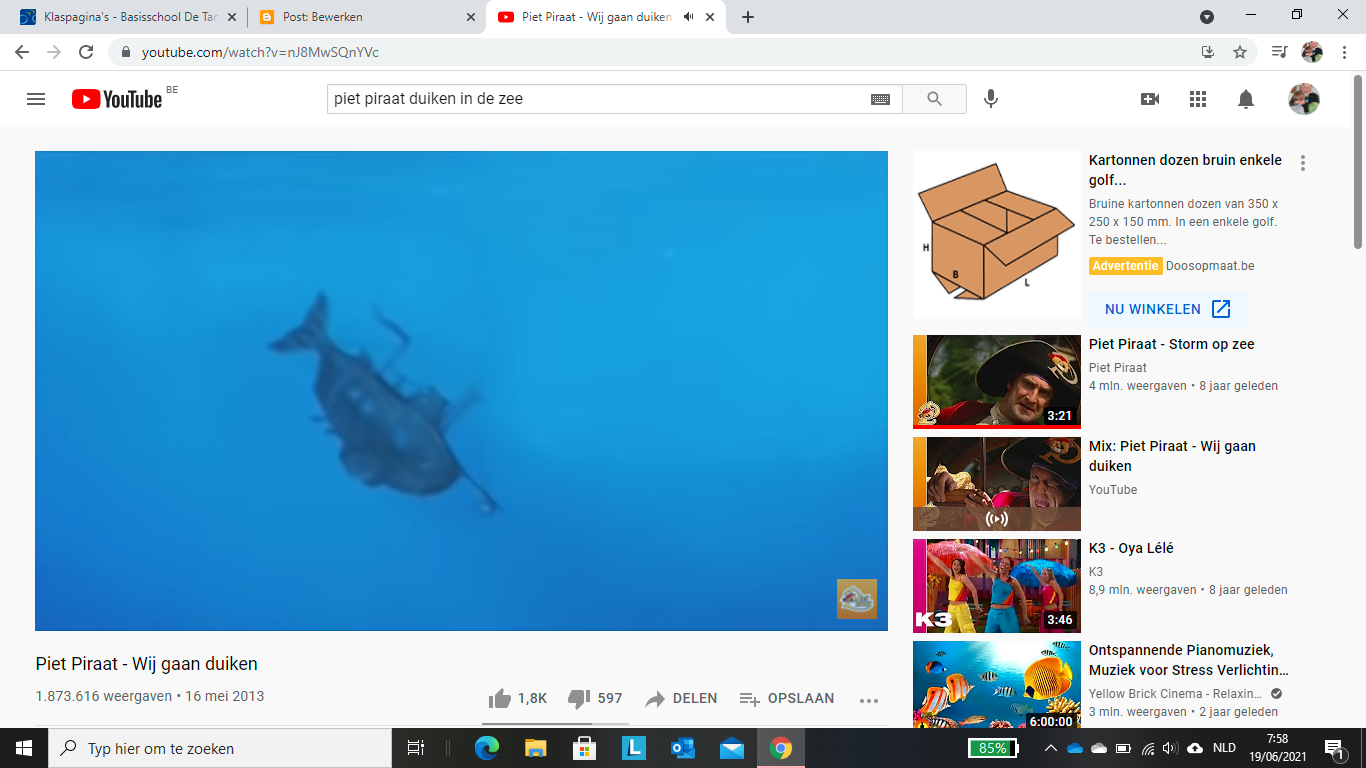Viewport: 1366px width, 768px height.
Task: Open Task View on taskbar
Action: [x=416, y=748]
